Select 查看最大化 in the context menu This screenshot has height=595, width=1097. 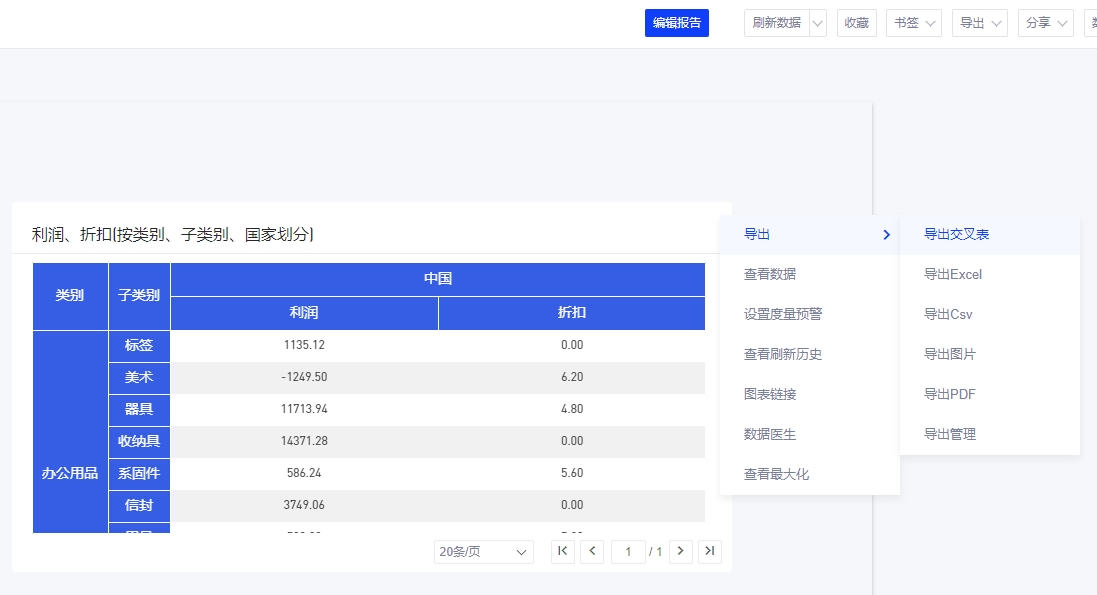[776, 474]
